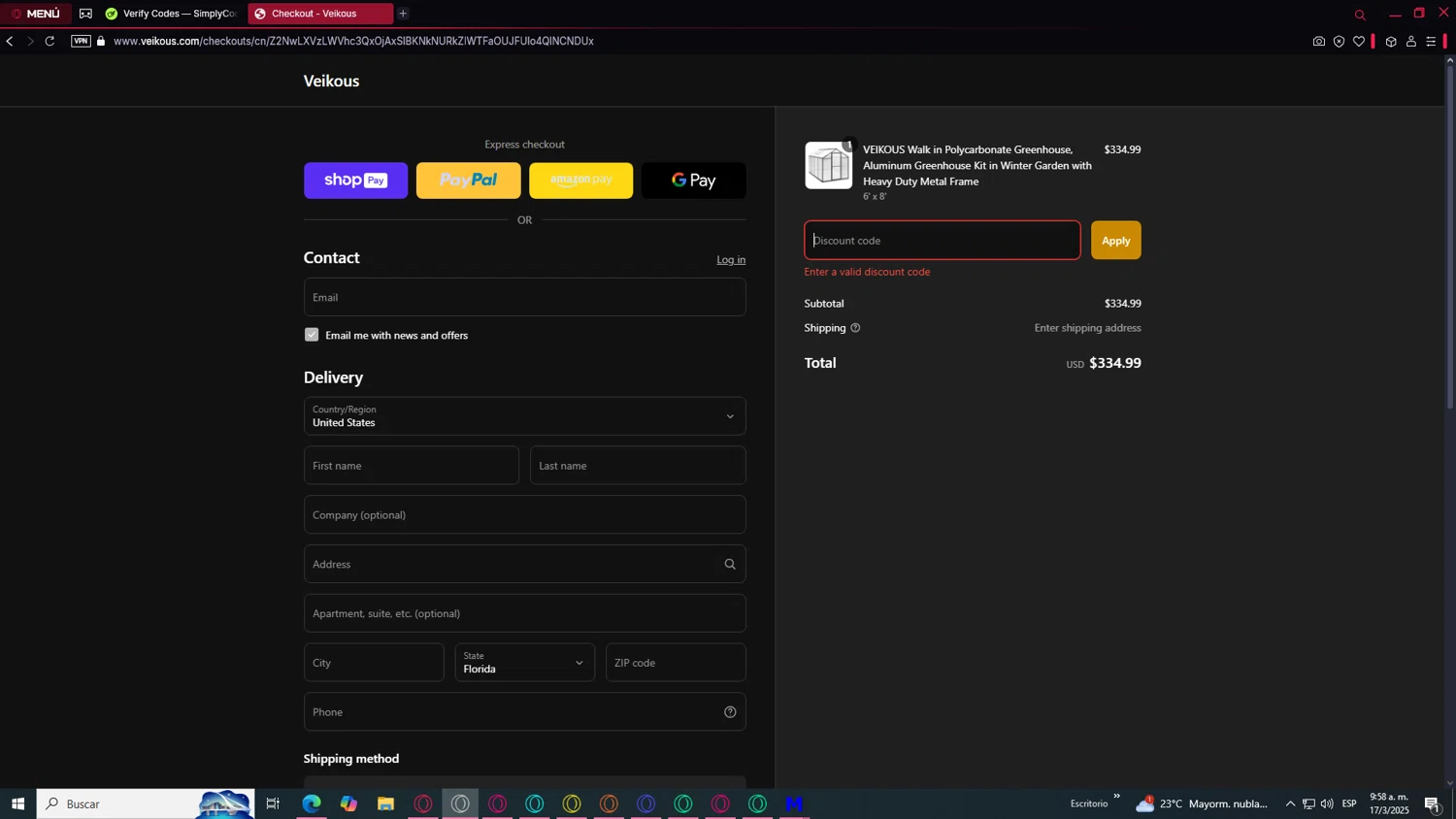Open the easy setup sliders icon
Viewport: 1456px width, 819px height.
1431,42
